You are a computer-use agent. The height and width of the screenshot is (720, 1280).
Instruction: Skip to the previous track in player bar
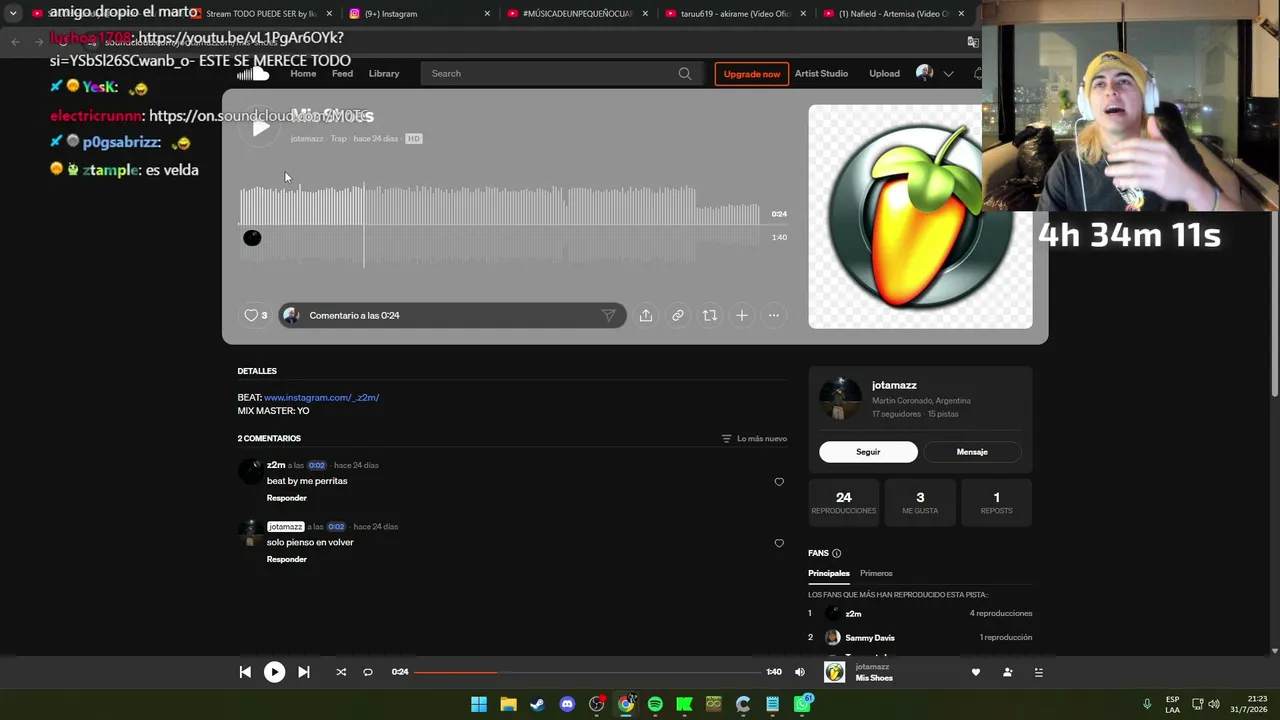tap(245, 672)
